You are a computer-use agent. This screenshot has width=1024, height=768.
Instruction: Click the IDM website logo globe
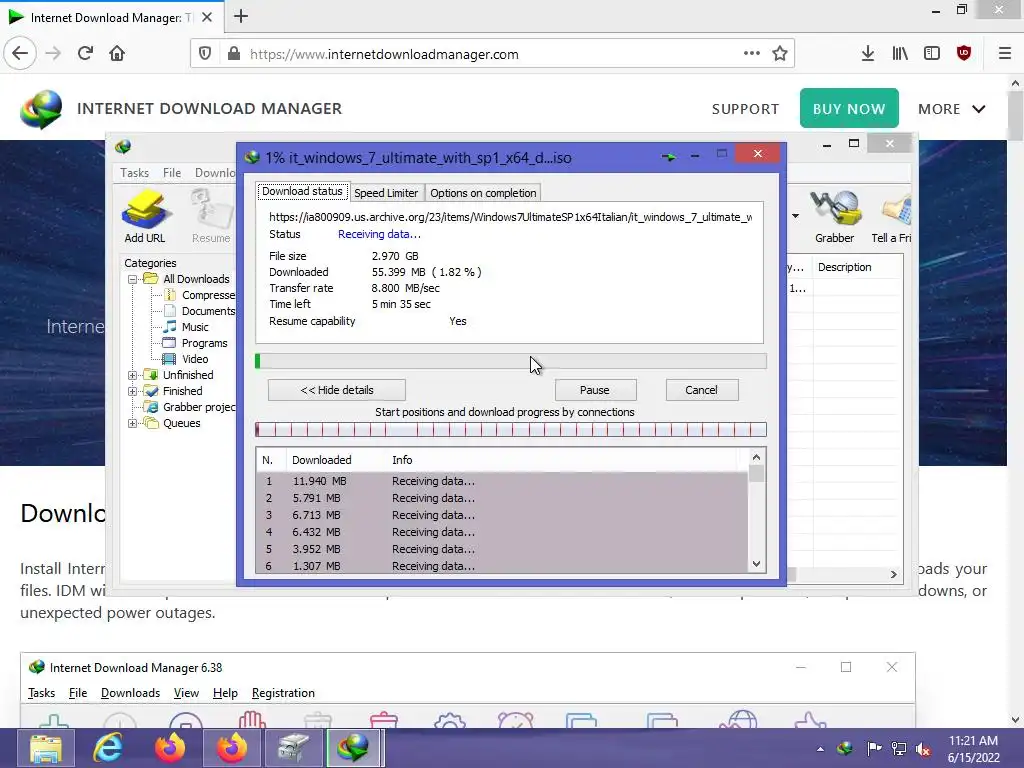41,109
